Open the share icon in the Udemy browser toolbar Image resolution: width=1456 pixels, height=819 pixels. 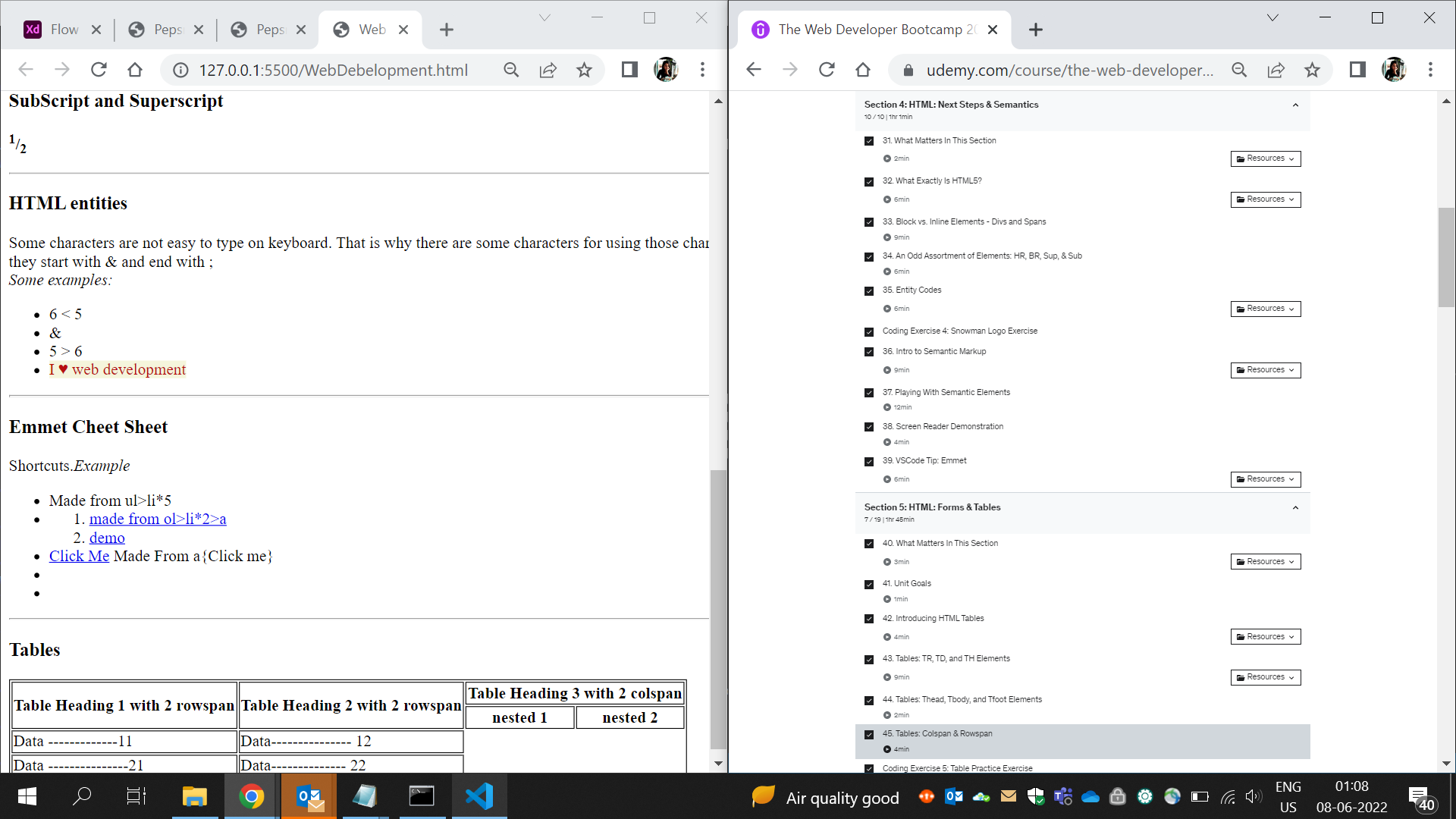[1276, 70]
